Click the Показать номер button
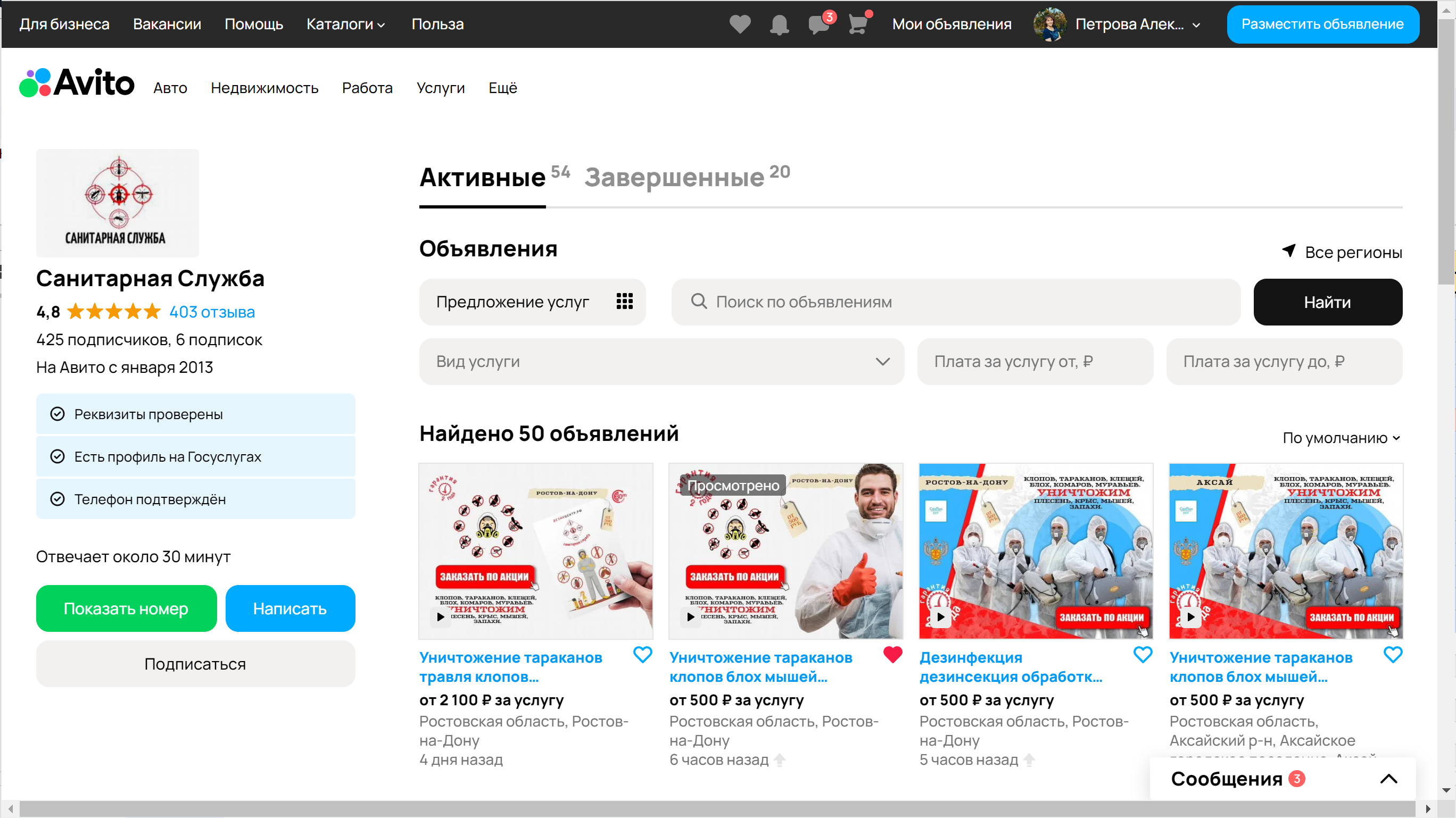1456x818 pixels. click(126, 608)
